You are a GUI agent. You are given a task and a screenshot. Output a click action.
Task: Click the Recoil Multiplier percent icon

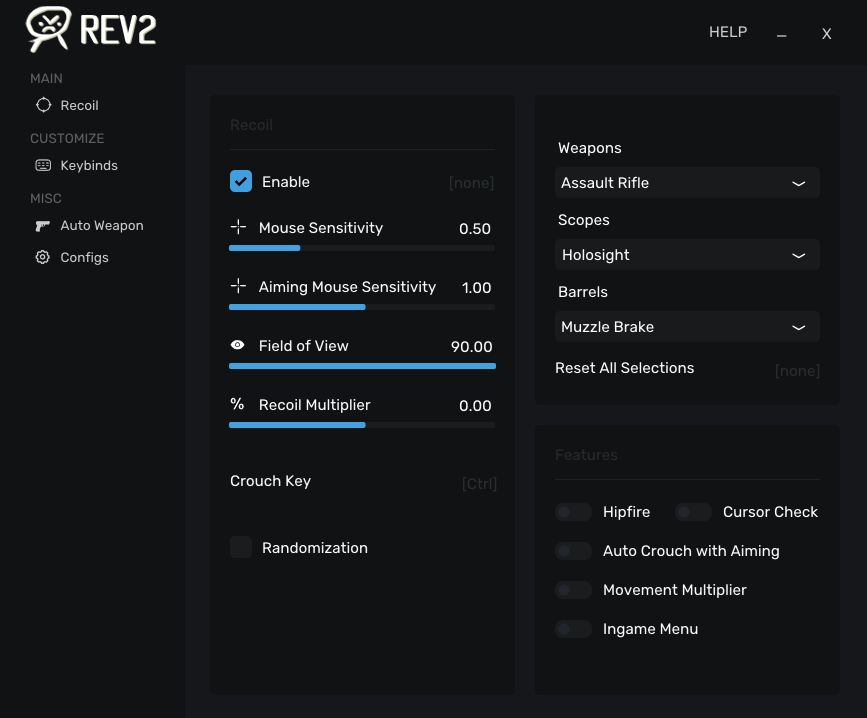[x=237, y=403]
